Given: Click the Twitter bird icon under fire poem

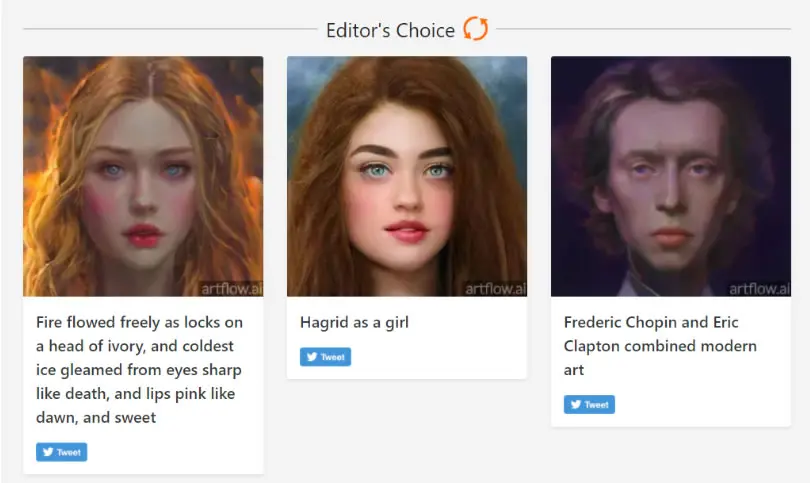Looking at the screenshot, I should tap(48, 451).
